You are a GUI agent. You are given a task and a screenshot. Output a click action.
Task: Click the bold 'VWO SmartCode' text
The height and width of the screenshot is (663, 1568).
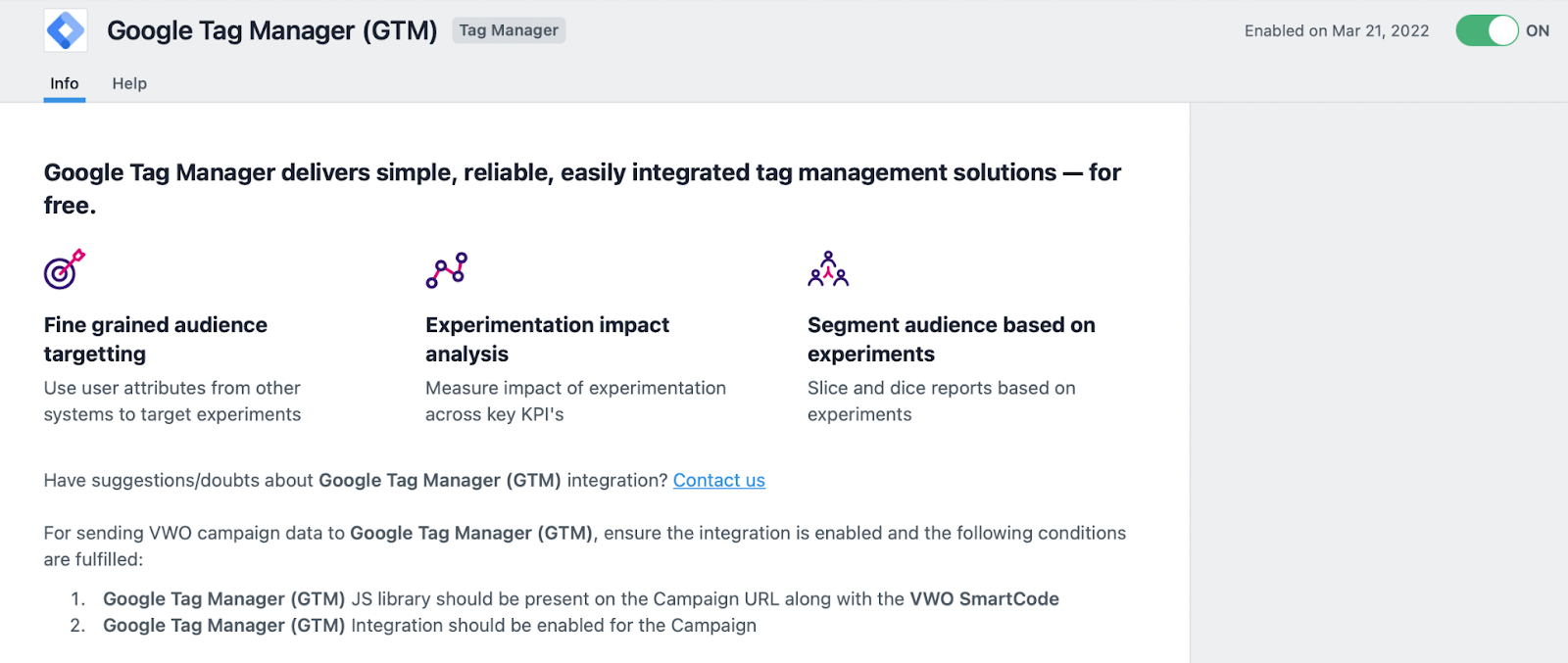[985, 598]
